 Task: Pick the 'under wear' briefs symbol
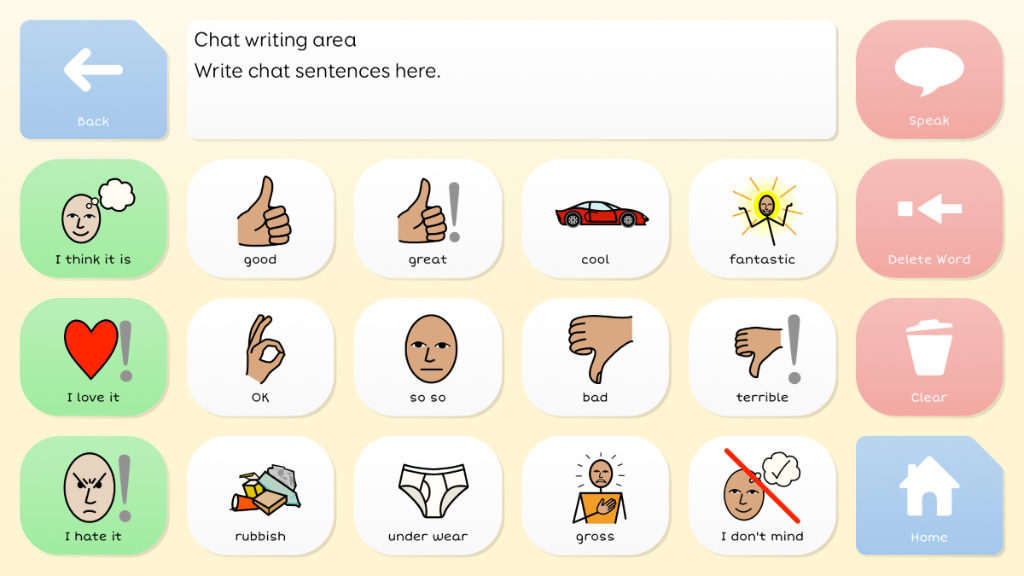click(428, 496)
